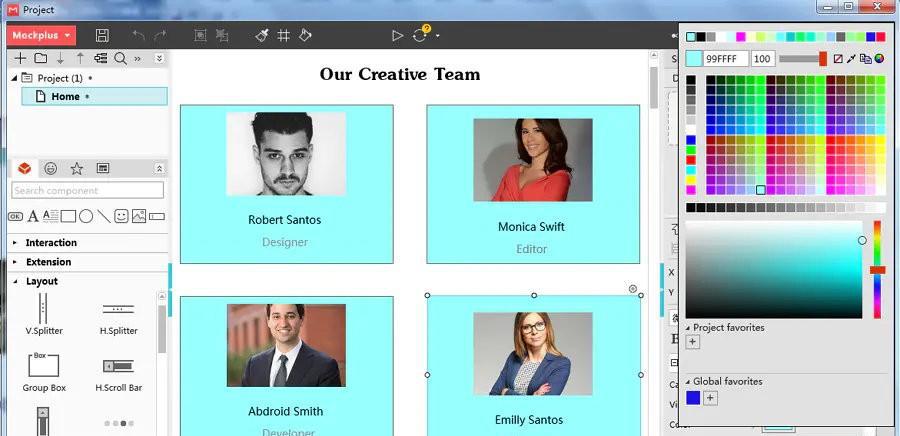This screenshot has width=900, height=436.
Task: Move page down with down arrow
Action: tap(60, 58)
